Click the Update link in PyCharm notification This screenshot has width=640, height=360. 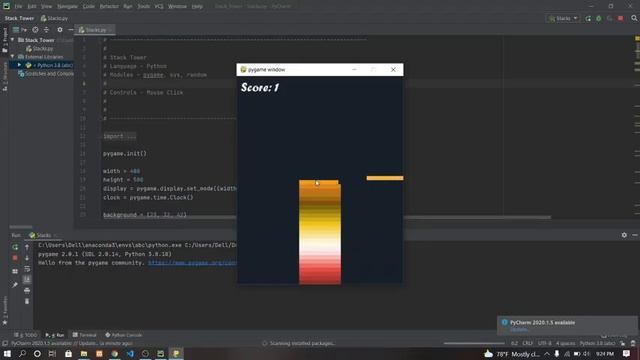coord(518,330)
